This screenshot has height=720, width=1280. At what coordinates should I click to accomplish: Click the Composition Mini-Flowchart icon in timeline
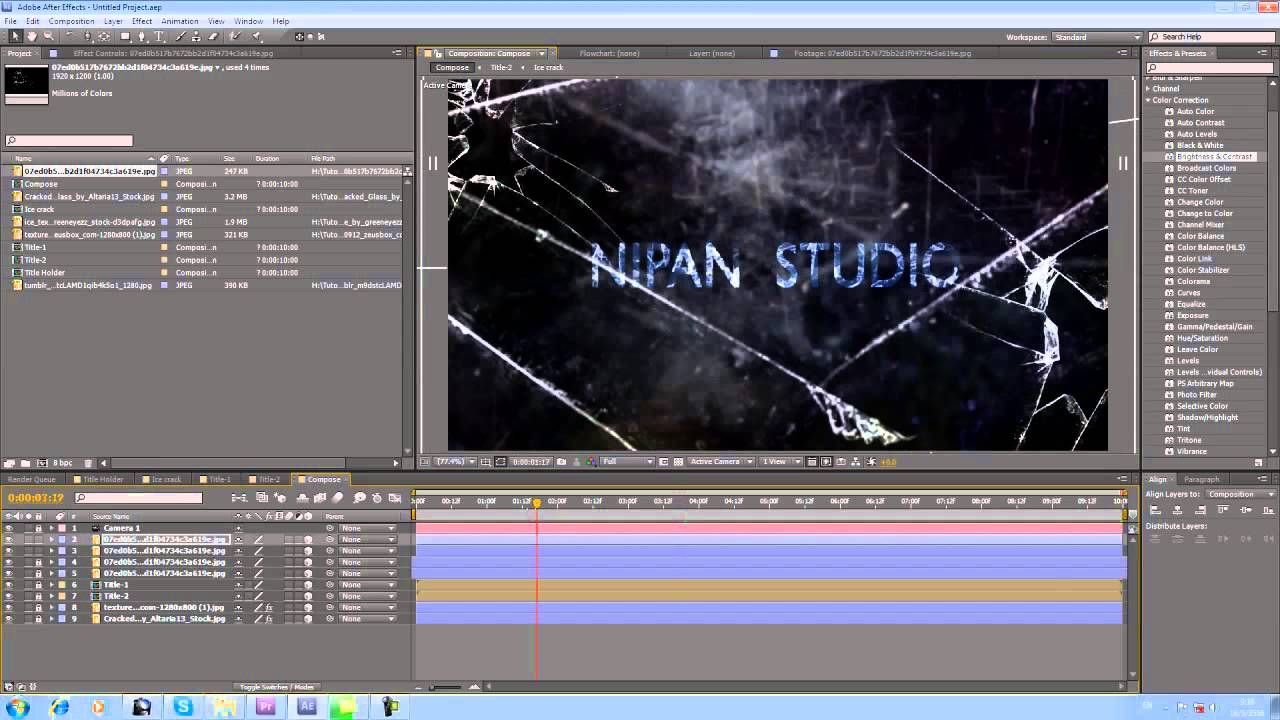pyautogui.click(x=239, y=497)
